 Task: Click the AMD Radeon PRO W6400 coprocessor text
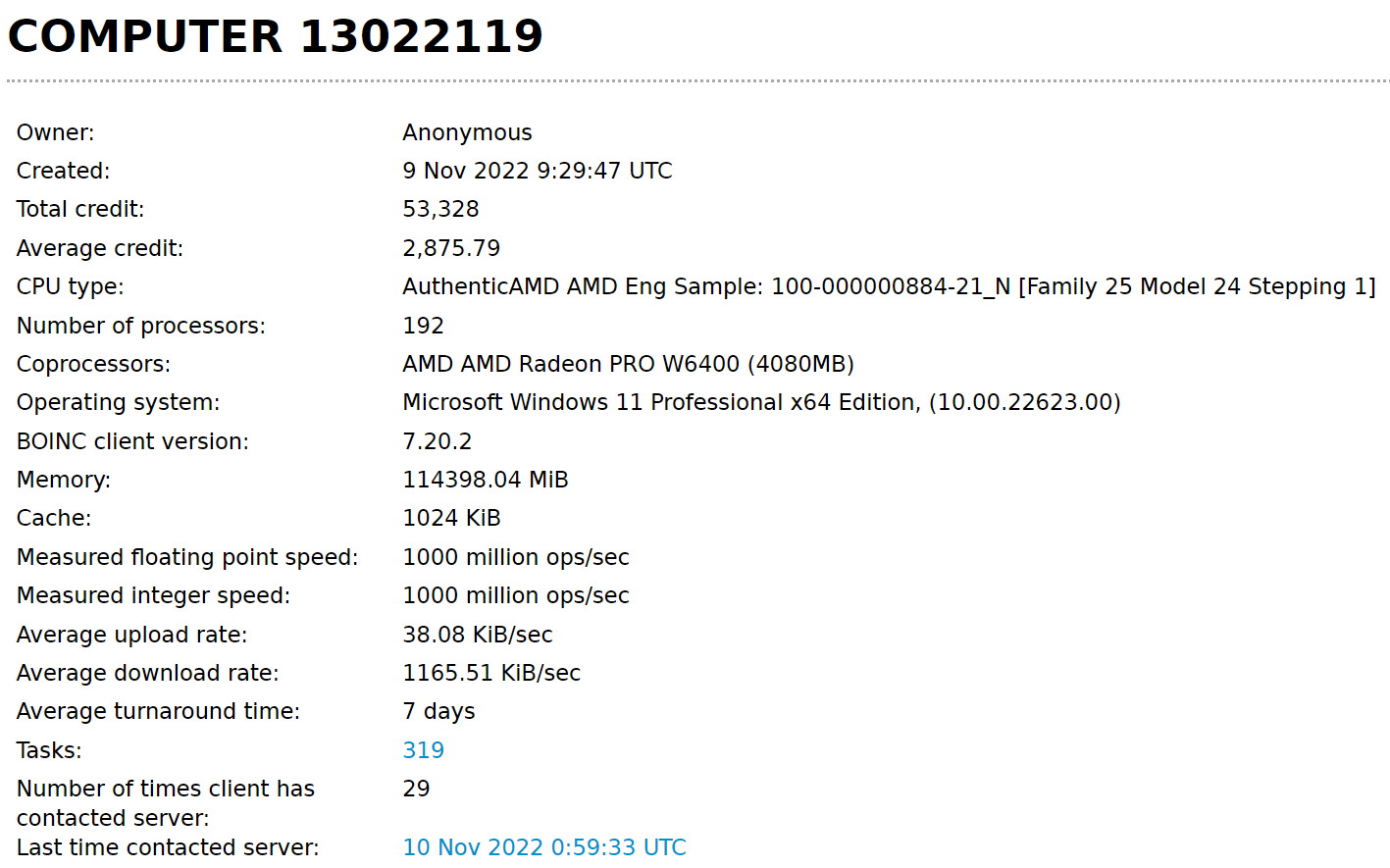tap(628, 364)
